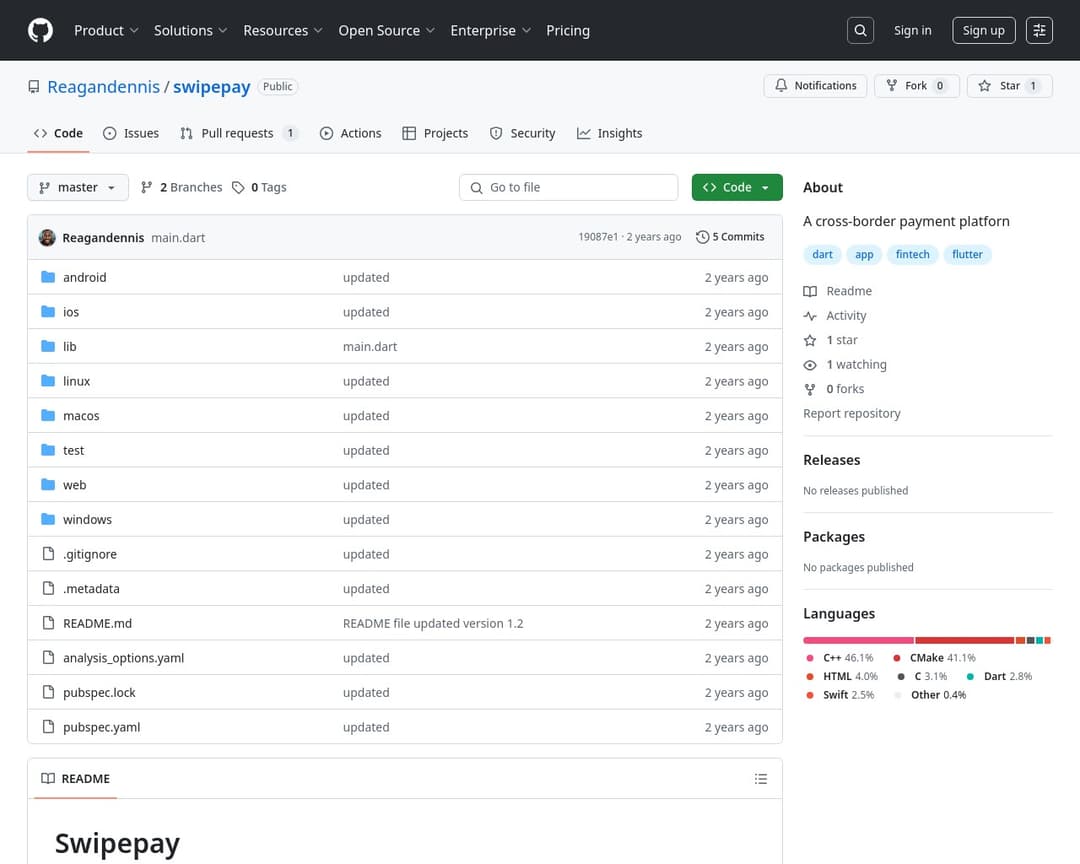Click the Notifications button
The height and width of the screenshot is (864, 1080).
[x=816, y=85]
